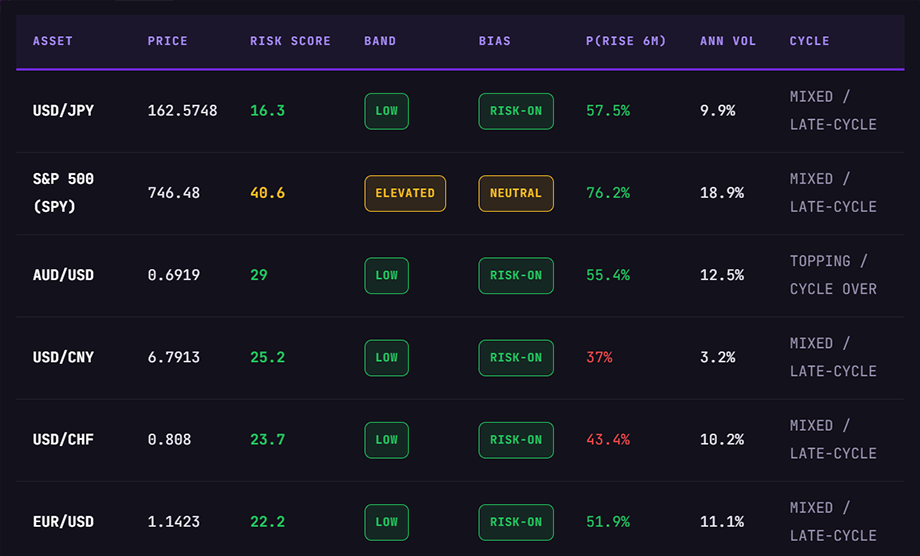
Task: Click the RISK-ON bias badge for USD/CHF
Action: point(516,440)
